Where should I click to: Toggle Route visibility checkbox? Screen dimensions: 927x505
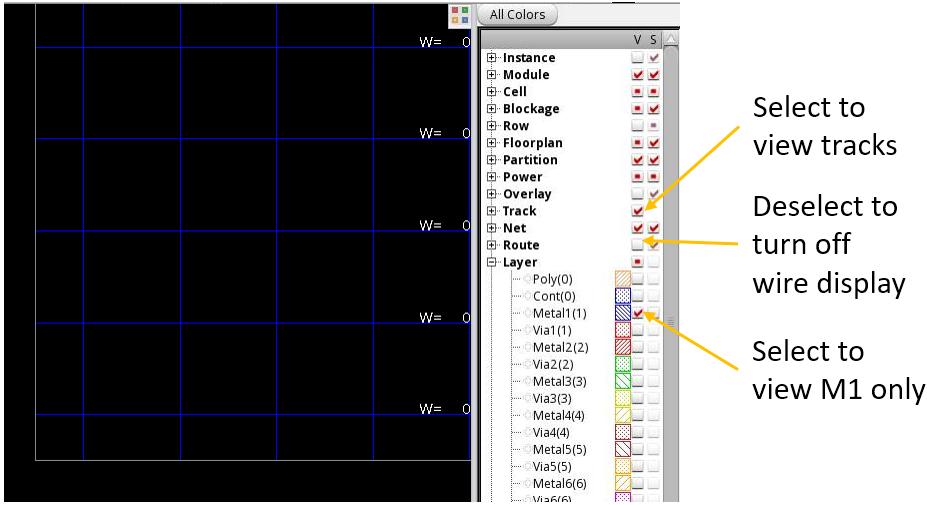637,245
